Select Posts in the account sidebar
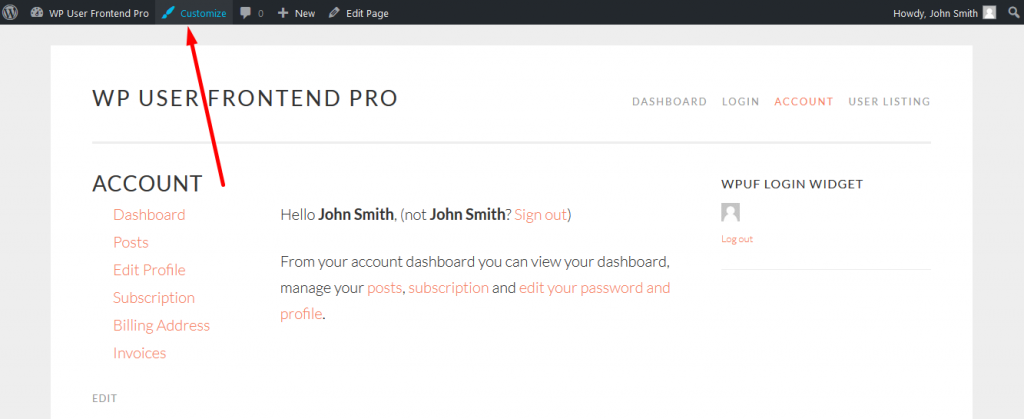Screen dimensions: 1024x419 click(131, 242)
